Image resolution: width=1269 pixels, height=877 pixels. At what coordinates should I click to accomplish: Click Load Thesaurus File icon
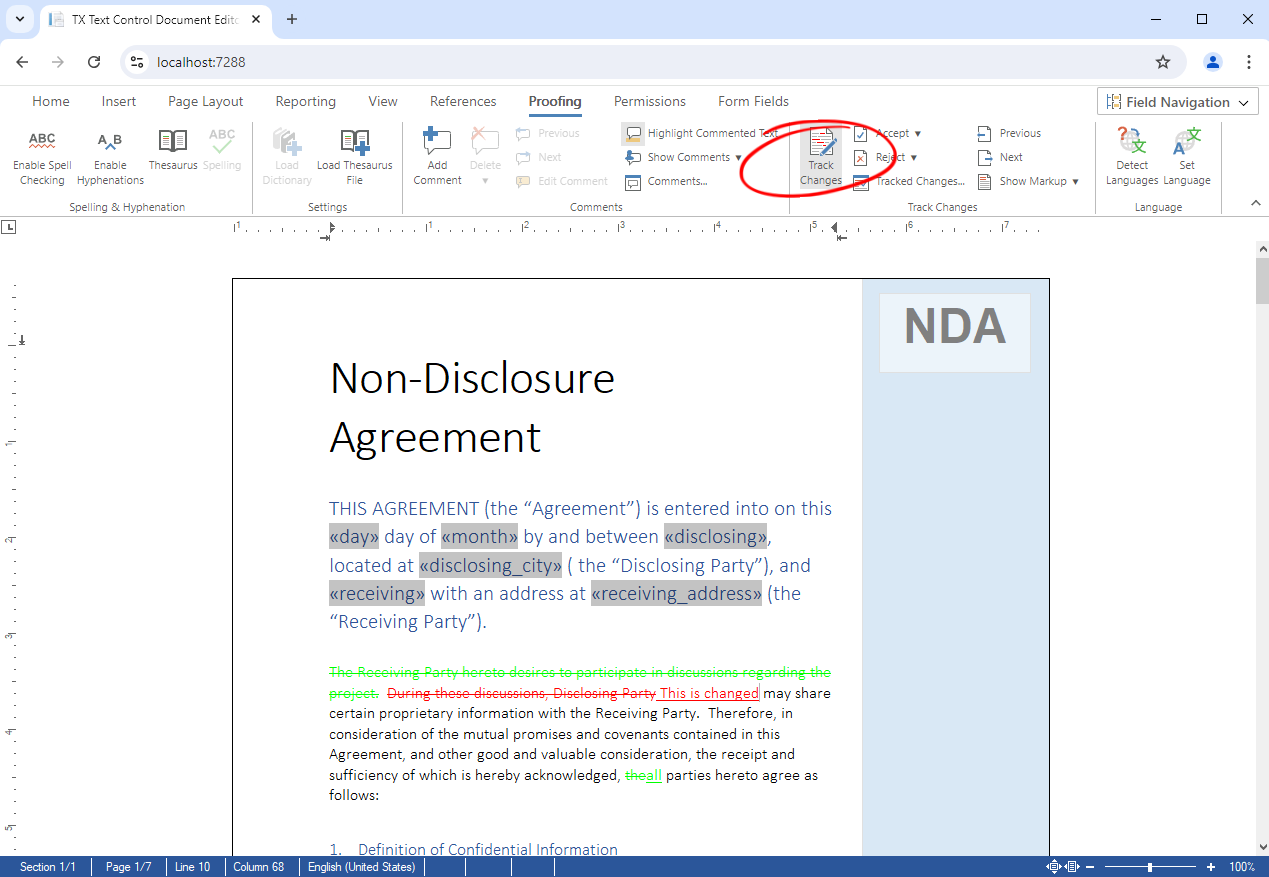click(x=354, y=158)
